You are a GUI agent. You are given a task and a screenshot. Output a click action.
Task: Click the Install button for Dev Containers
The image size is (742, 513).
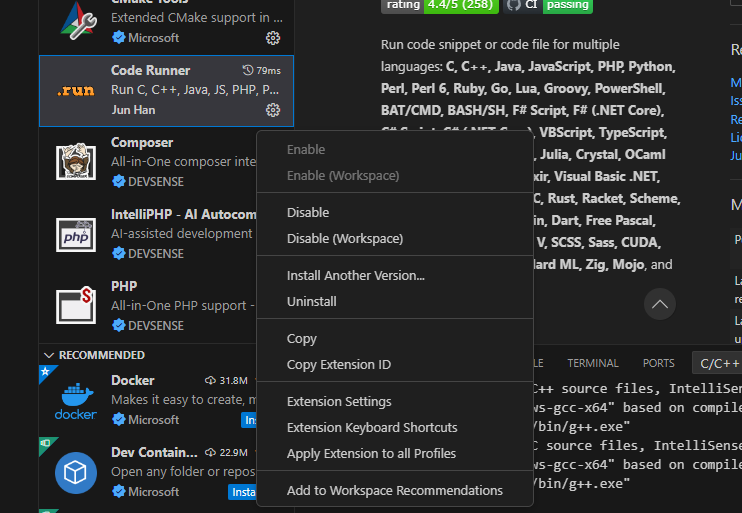tap(242, 492)
